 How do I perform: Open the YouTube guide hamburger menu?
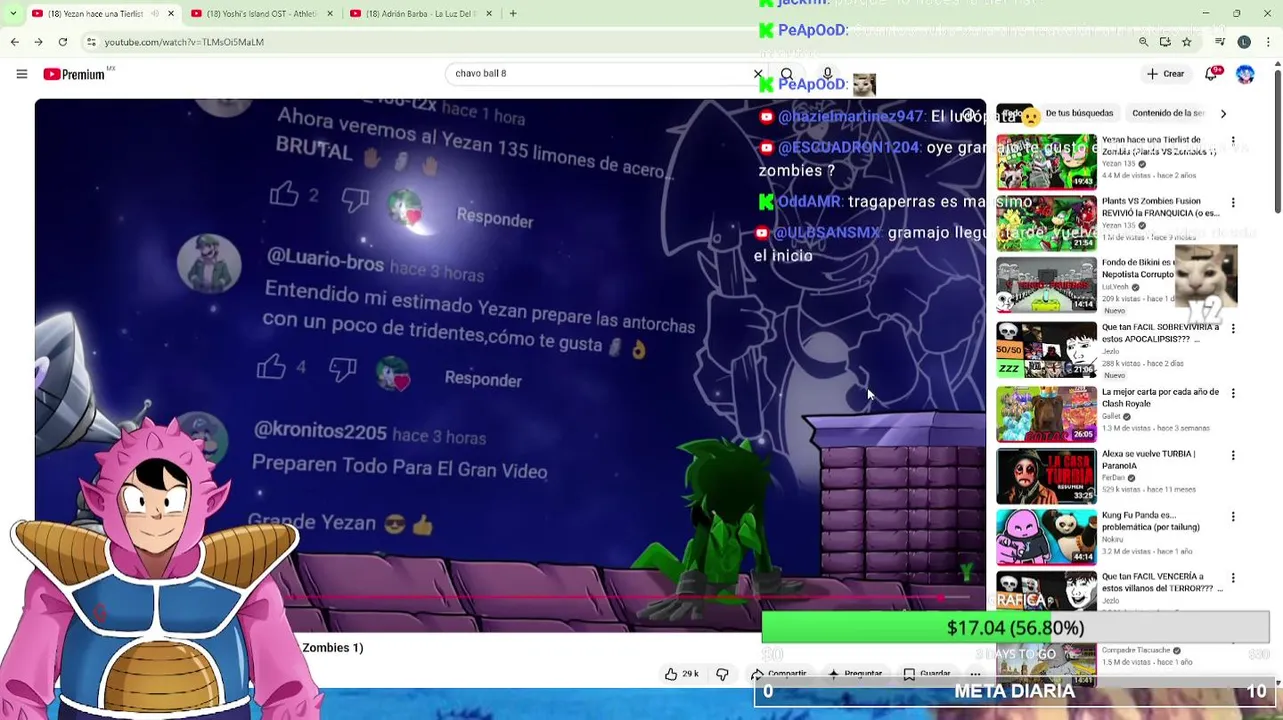point(21,74)
